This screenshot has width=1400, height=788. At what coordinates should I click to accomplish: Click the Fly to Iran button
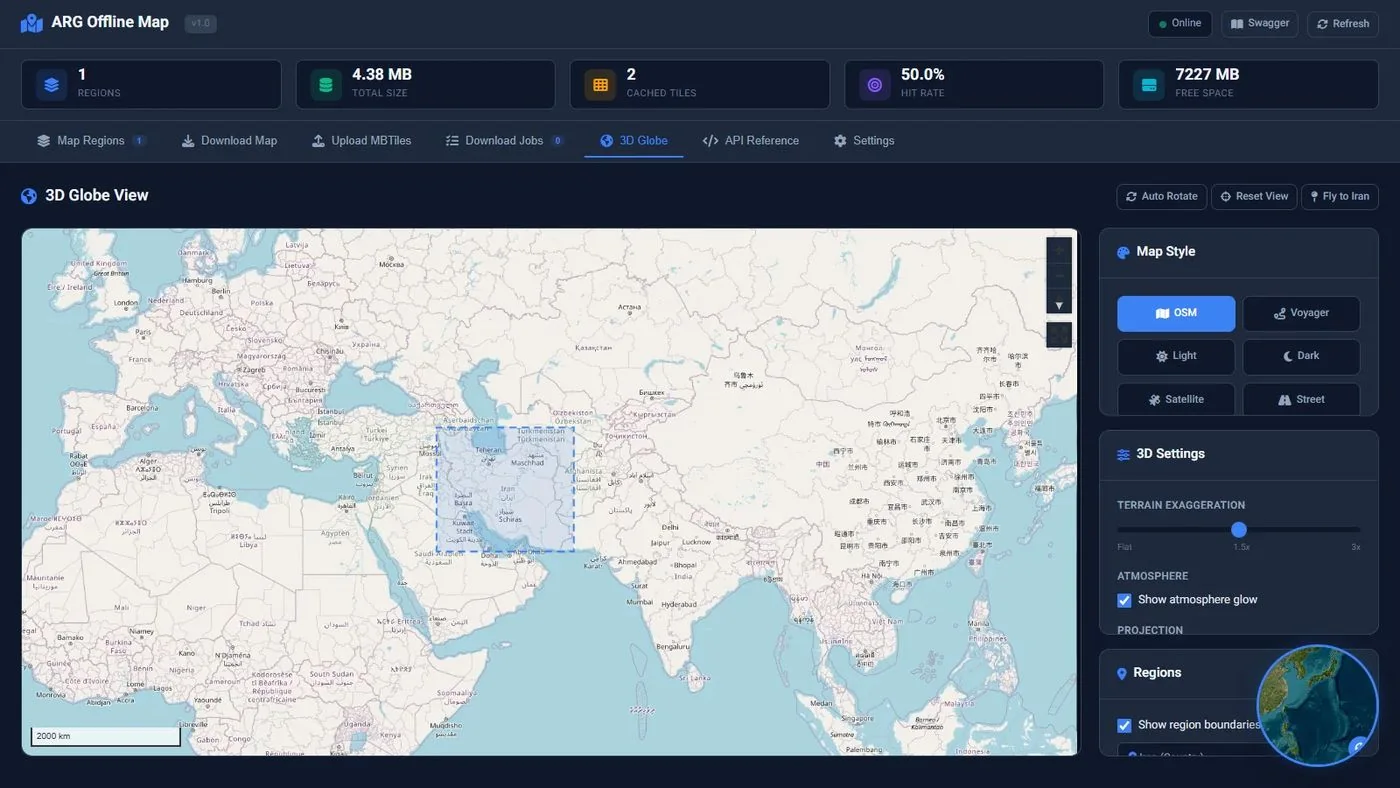click(x=1340, y=197)
